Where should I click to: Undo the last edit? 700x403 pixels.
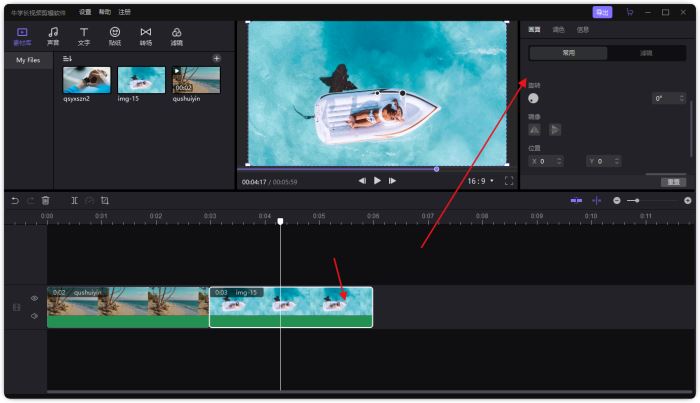15,201
